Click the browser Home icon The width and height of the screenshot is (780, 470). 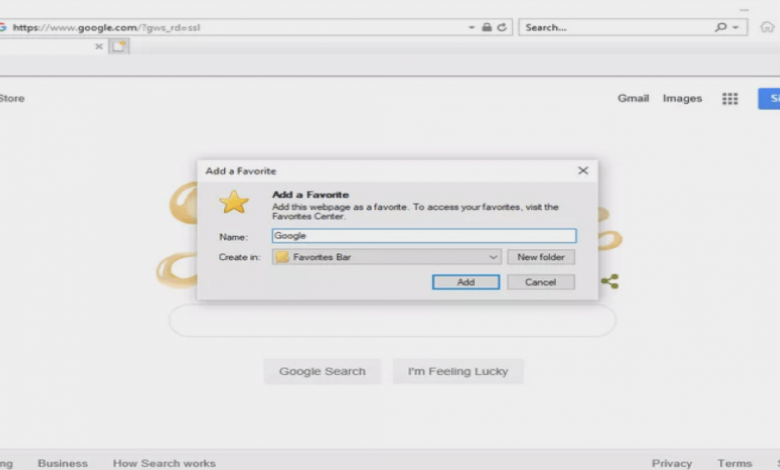(767, 27)
